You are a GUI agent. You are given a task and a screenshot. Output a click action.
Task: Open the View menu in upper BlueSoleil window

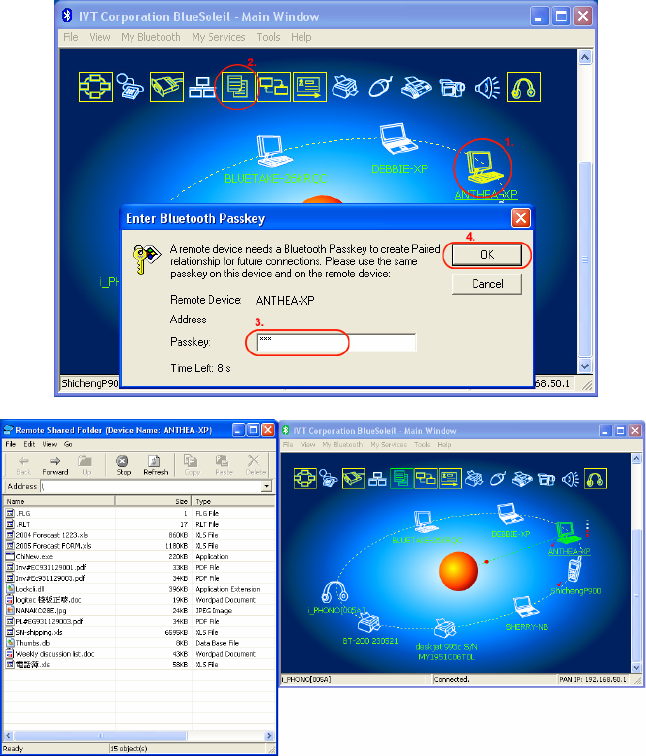click(100, 37)
